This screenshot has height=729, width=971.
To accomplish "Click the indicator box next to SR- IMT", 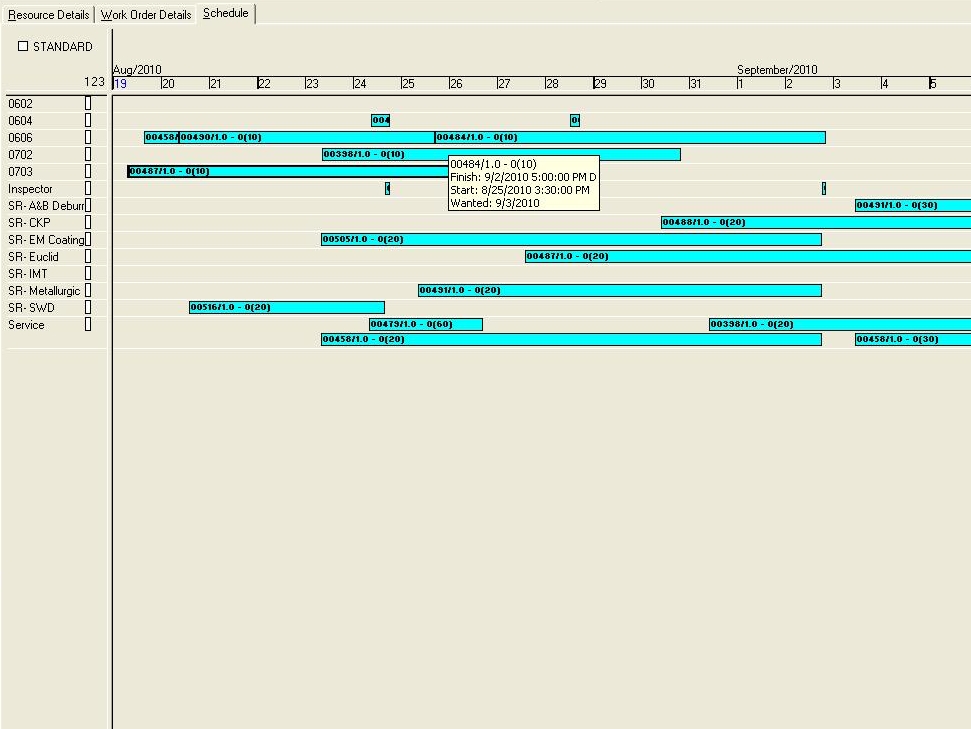I will coord(88,274).
